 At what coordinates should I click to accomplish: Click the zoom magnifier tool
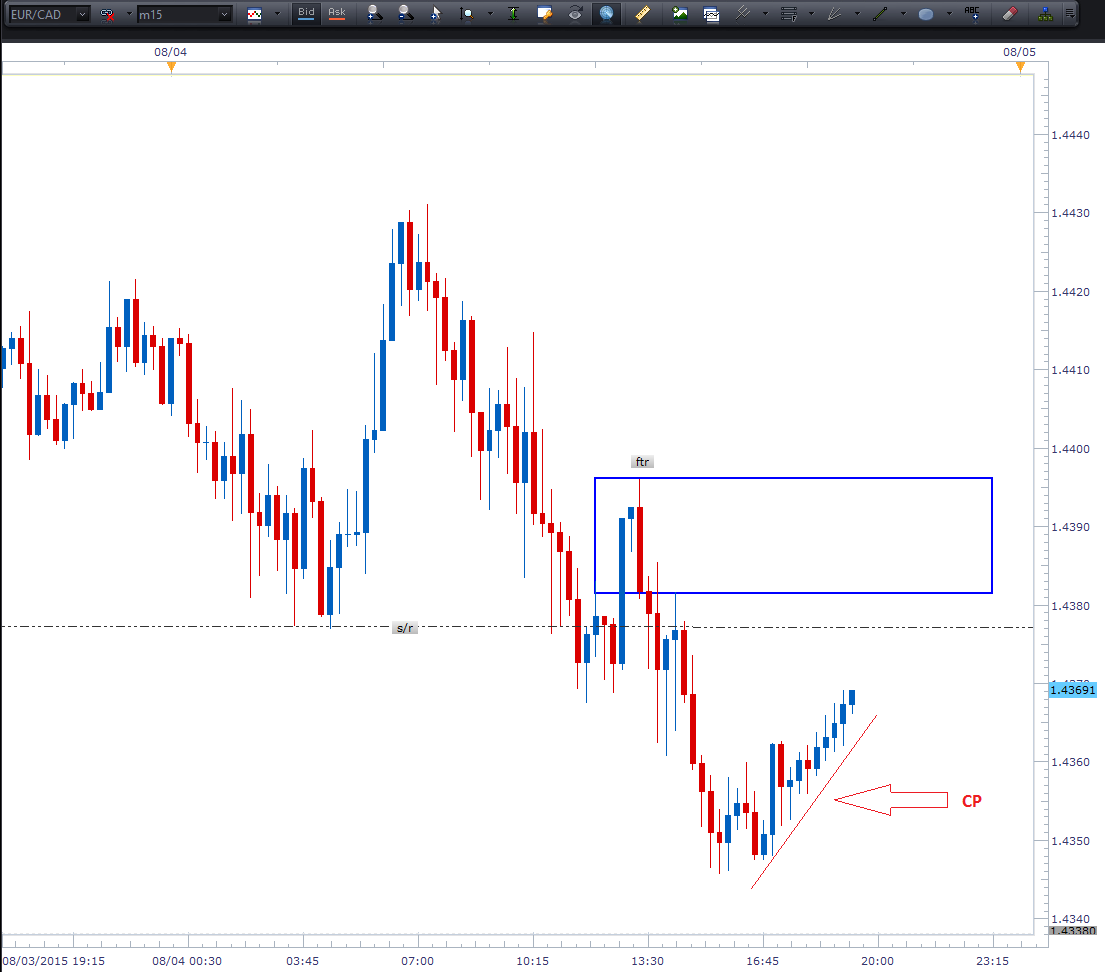pyautogui.click(x=467, y=14)
